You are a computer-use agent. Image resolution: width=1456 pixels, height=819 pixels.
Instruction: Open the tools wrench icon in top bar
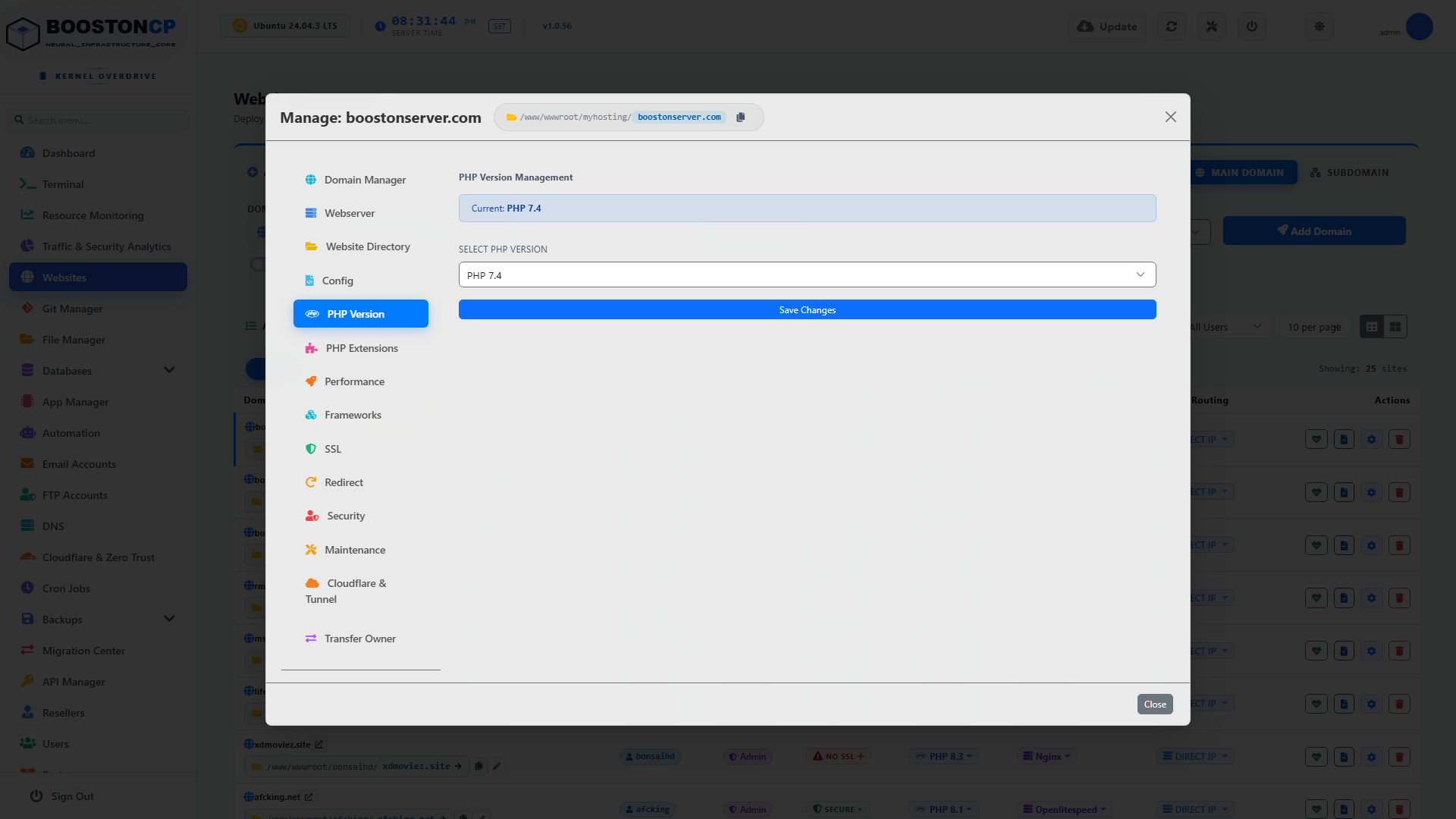[1212, 27]
